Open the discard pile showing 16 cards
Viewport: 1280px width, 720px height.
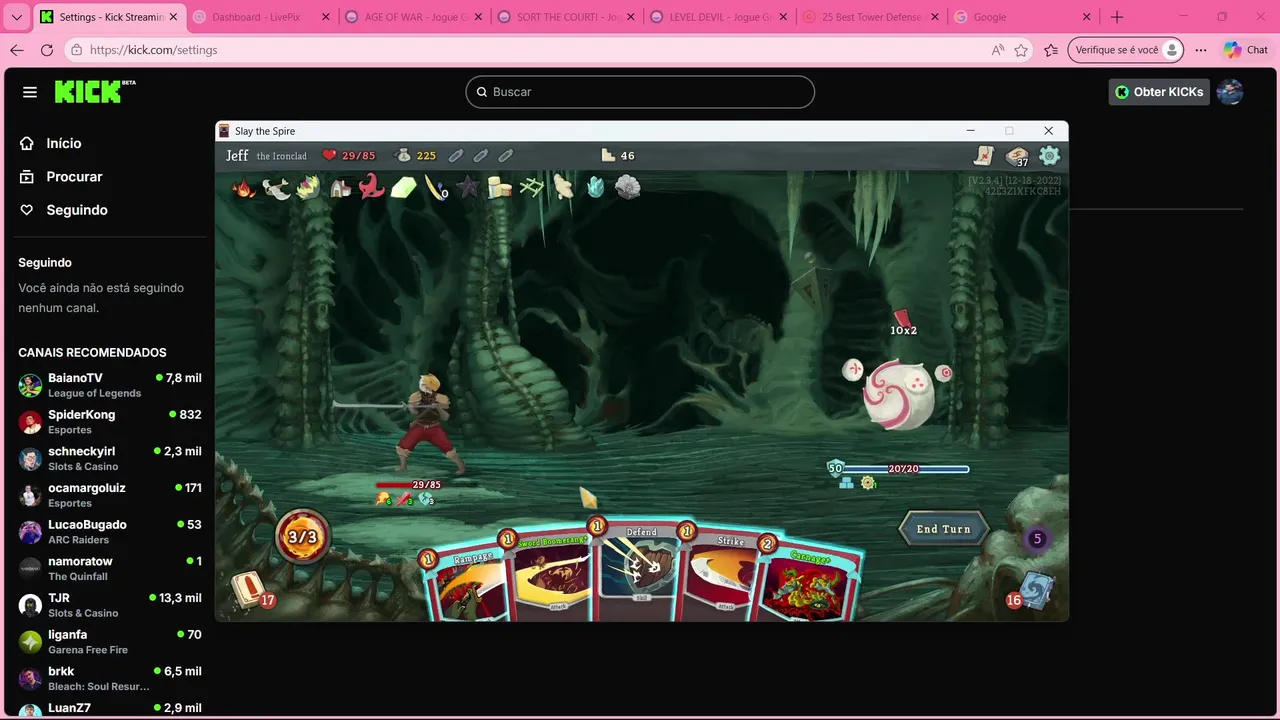coord(1033,592)
